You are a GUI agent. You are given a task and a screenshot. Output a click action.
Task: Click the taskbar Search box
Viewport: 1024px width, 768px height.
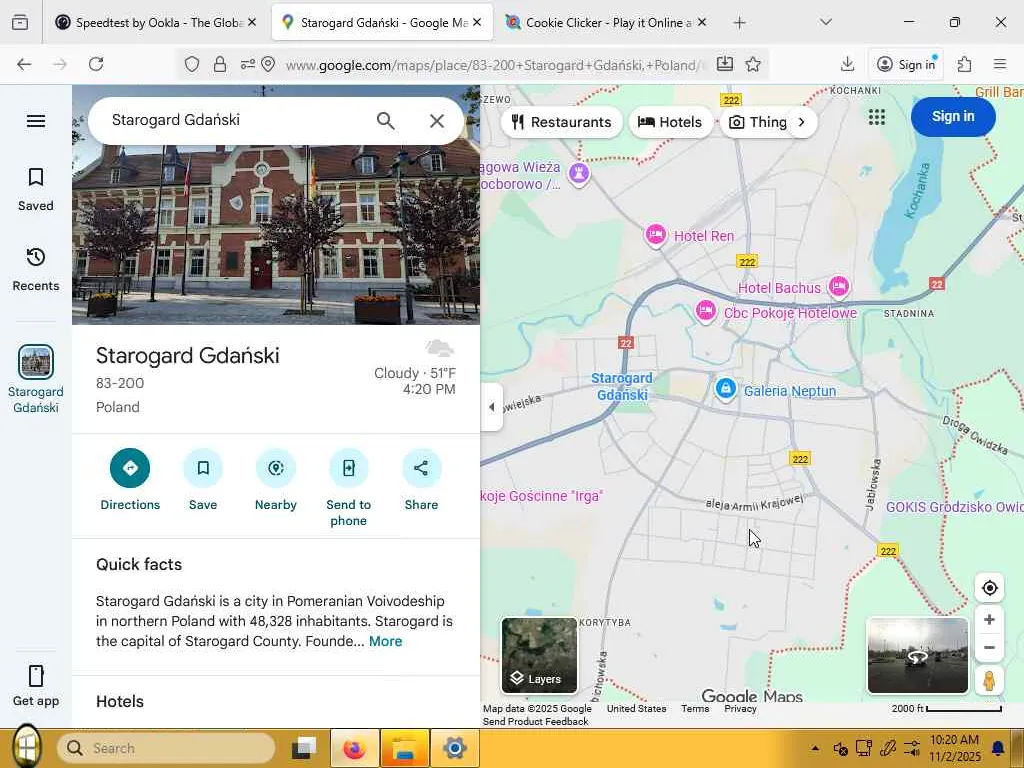pyautogui.click(x=167, y=748)
